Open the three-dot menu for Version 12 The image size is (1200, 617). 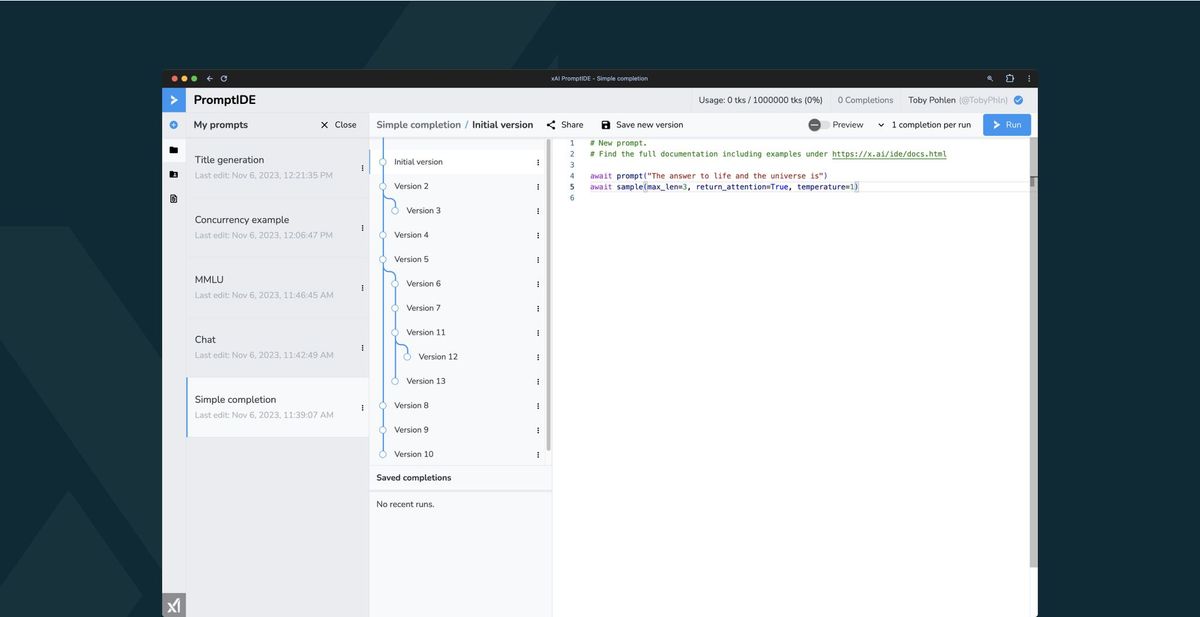click(538, 357)
